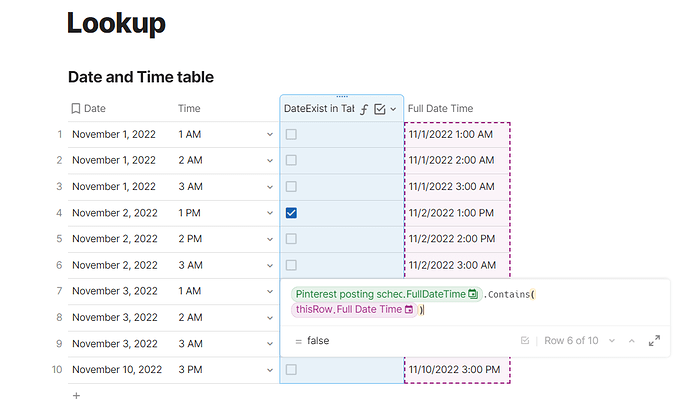Check the DateExist checkbox in row 1
Screen dimensions: 690x407
(291, 134)
